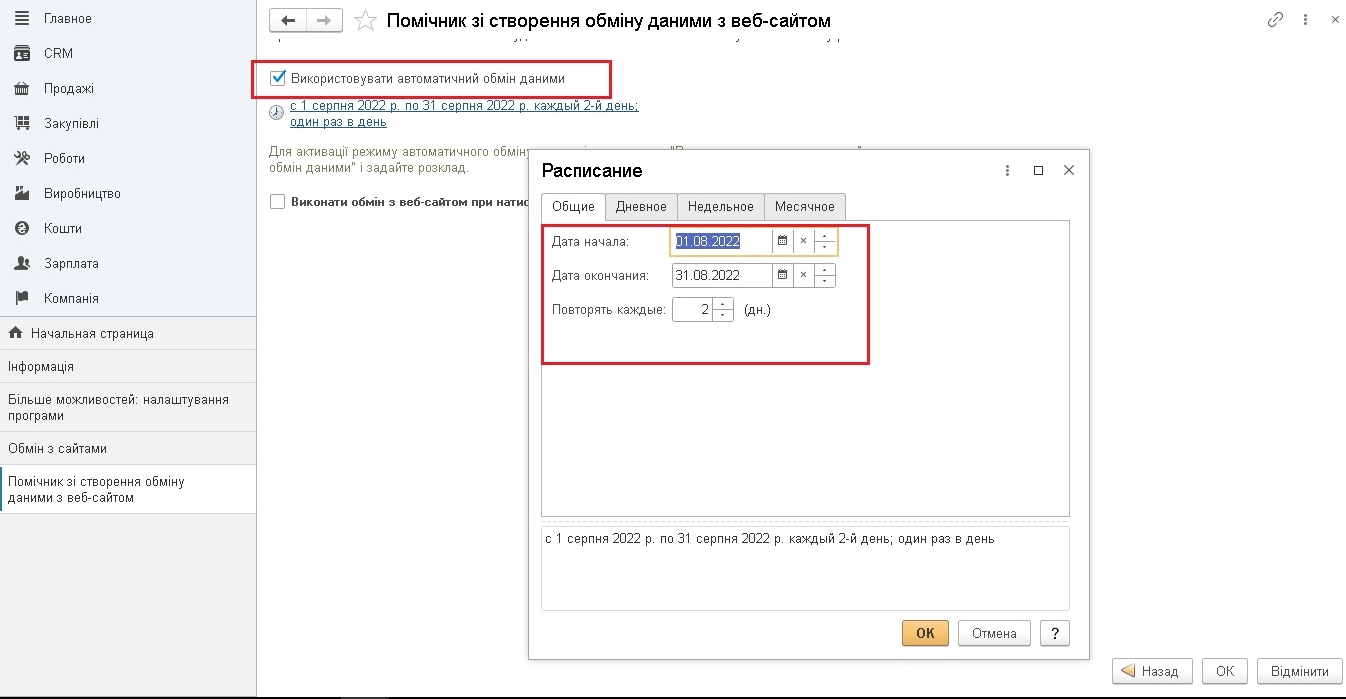Image resolution: width=1346 pixels, height=699 pixels.
Task: Open the Расписание dialog kebab menu
Action: (x=1008, y=171)
